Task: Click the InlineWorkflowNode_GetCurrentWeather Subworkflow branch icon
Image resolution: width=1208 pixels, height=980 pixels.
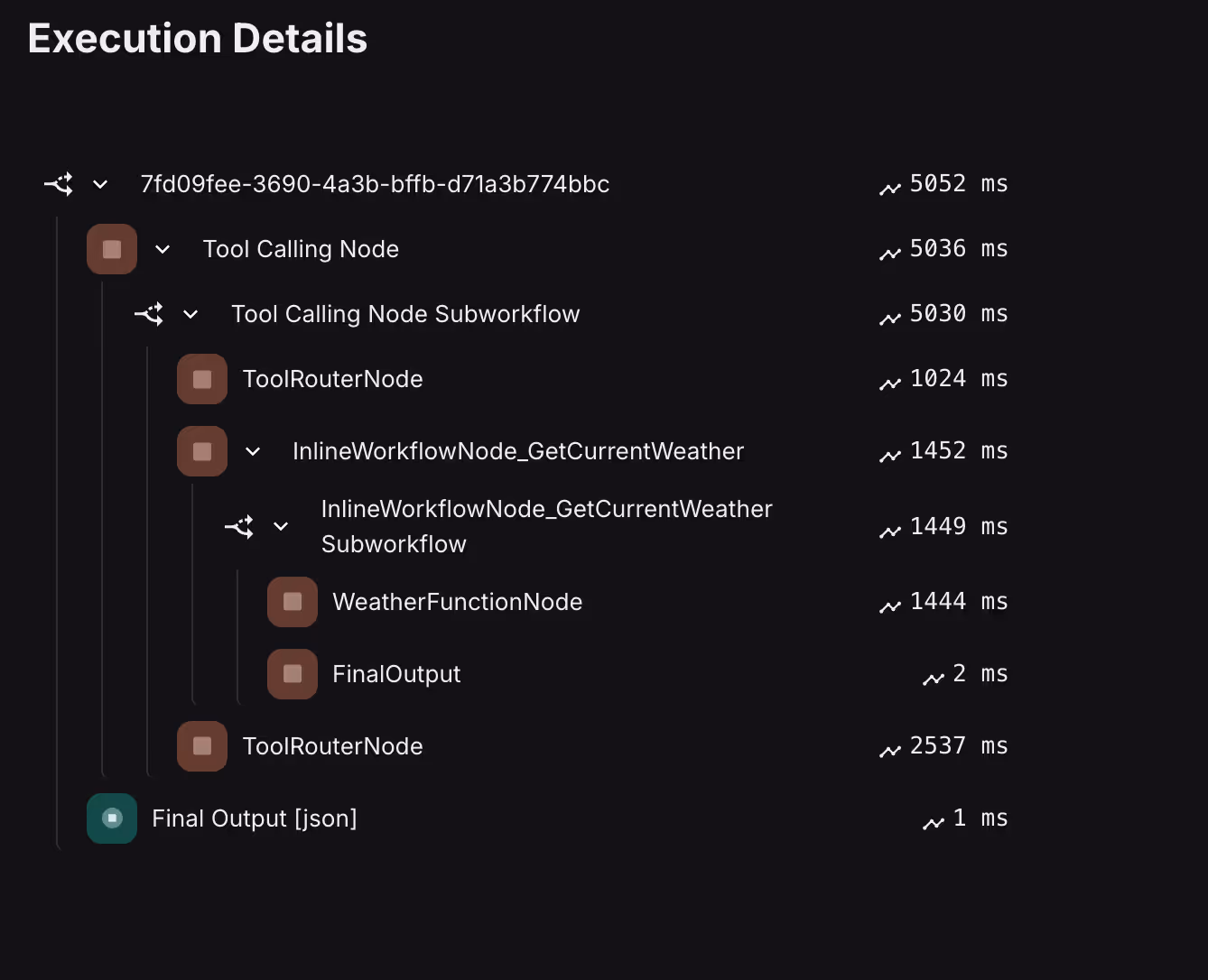Action: 239,526
